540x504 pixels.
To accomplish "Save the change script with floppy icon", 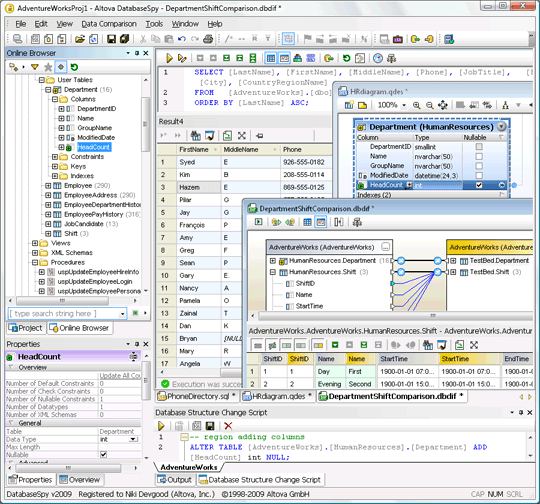I will point(210,426).
